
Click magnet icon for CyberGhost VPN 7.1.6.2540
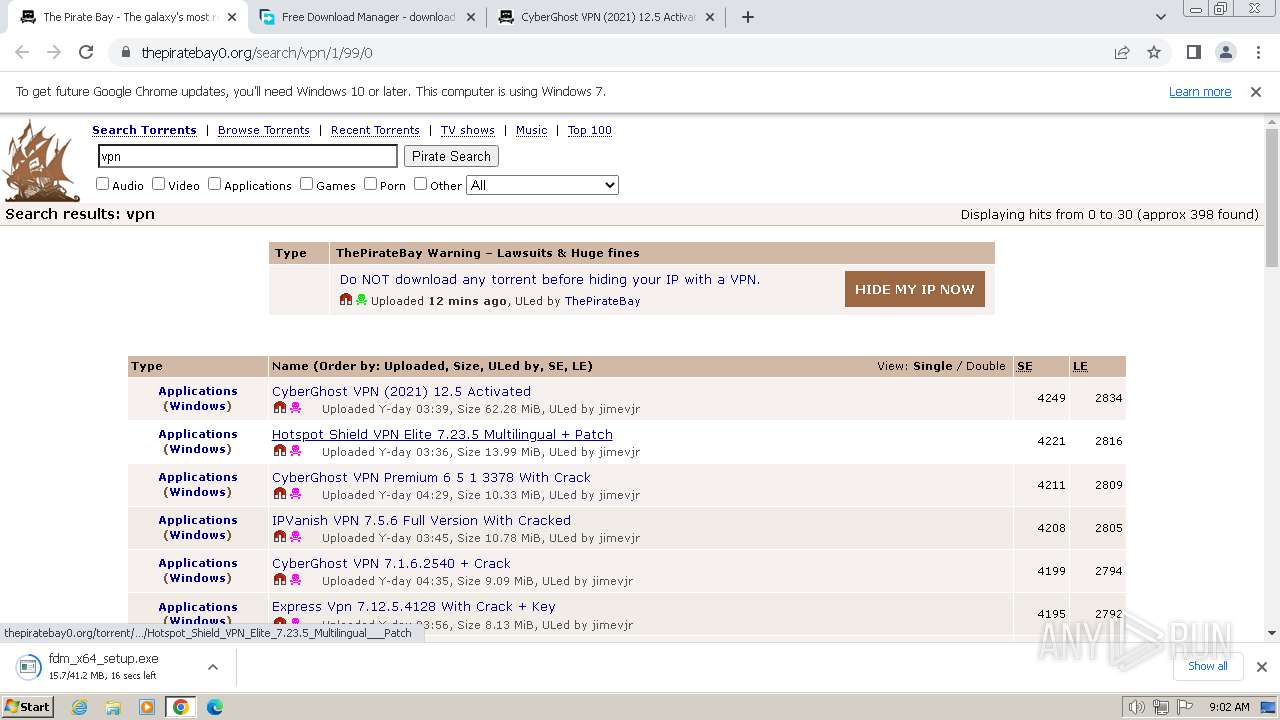point(279,580)
